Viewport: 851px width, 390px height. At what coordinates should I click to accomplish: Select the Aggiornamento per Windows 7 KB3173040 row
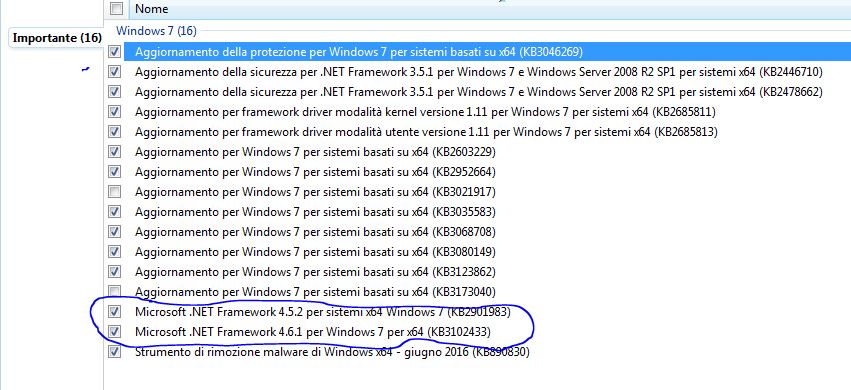coord(315,291)
